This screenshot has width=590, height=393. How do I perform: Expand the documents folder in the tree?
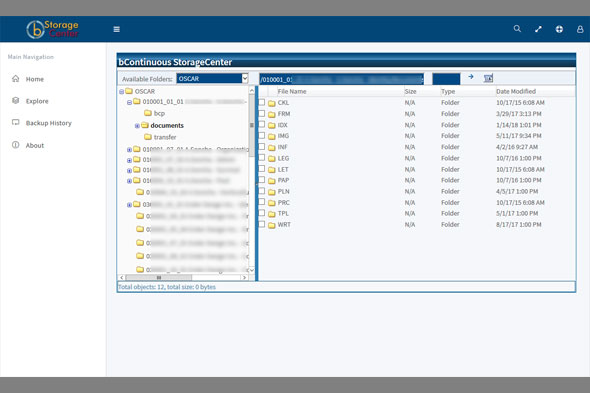(x=137, y=126)
